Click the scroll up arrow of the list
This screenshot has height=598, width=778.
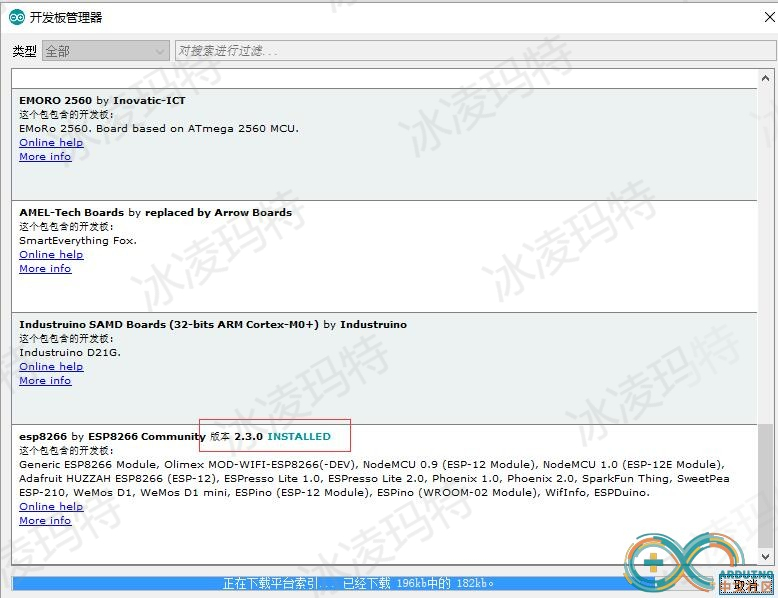pyautogui.click(x=765, y=78)
